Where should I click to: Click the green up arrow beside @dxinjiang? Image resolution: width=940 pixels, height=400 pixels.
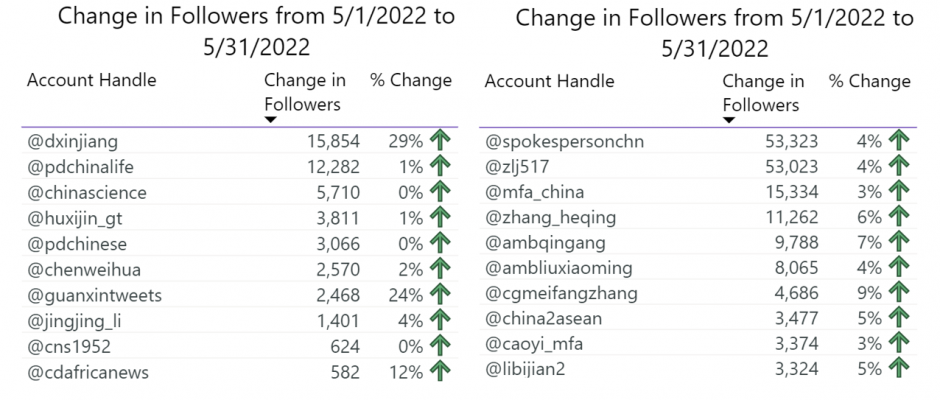(x=440, y=141)
